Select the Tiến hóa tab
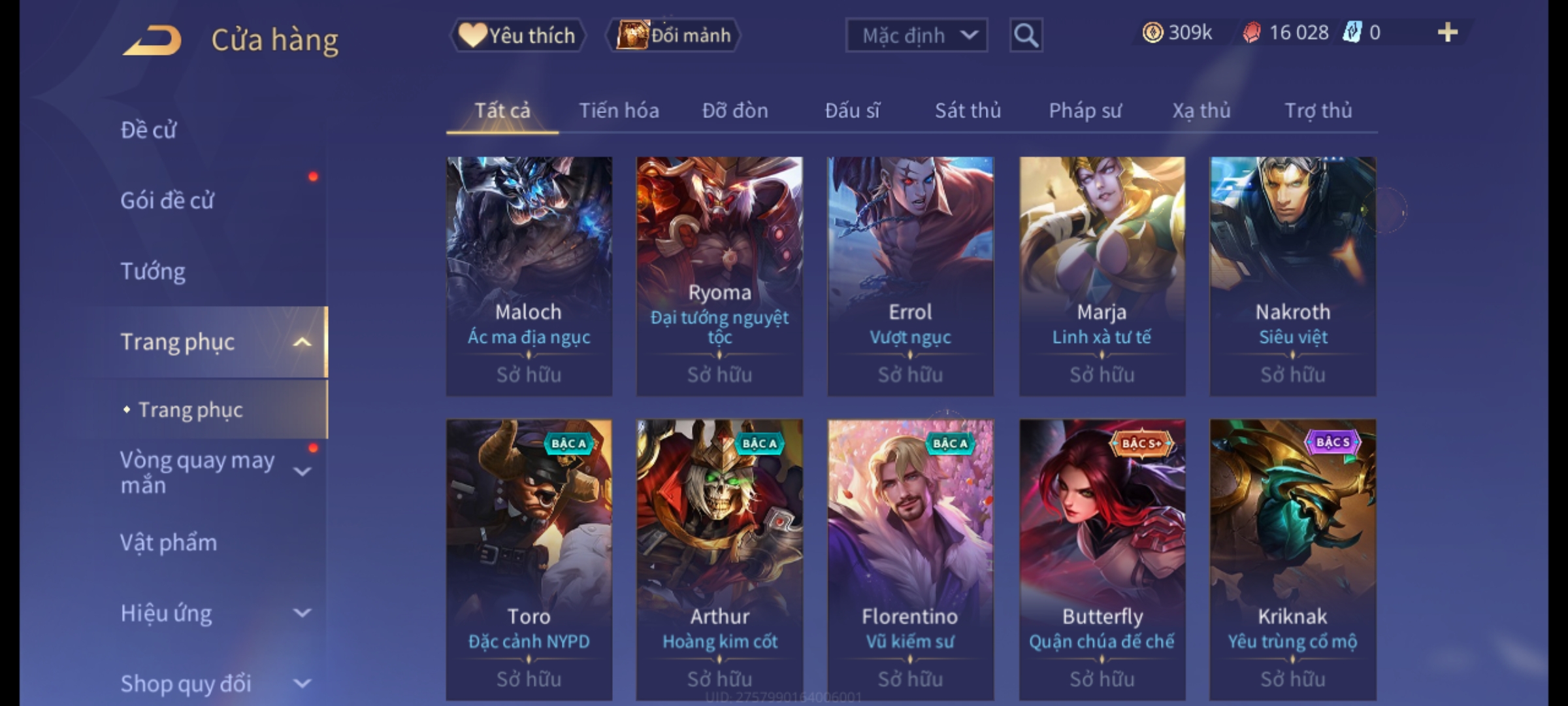This screenshot has height=706, width=1568. click(x=619, y=110)
